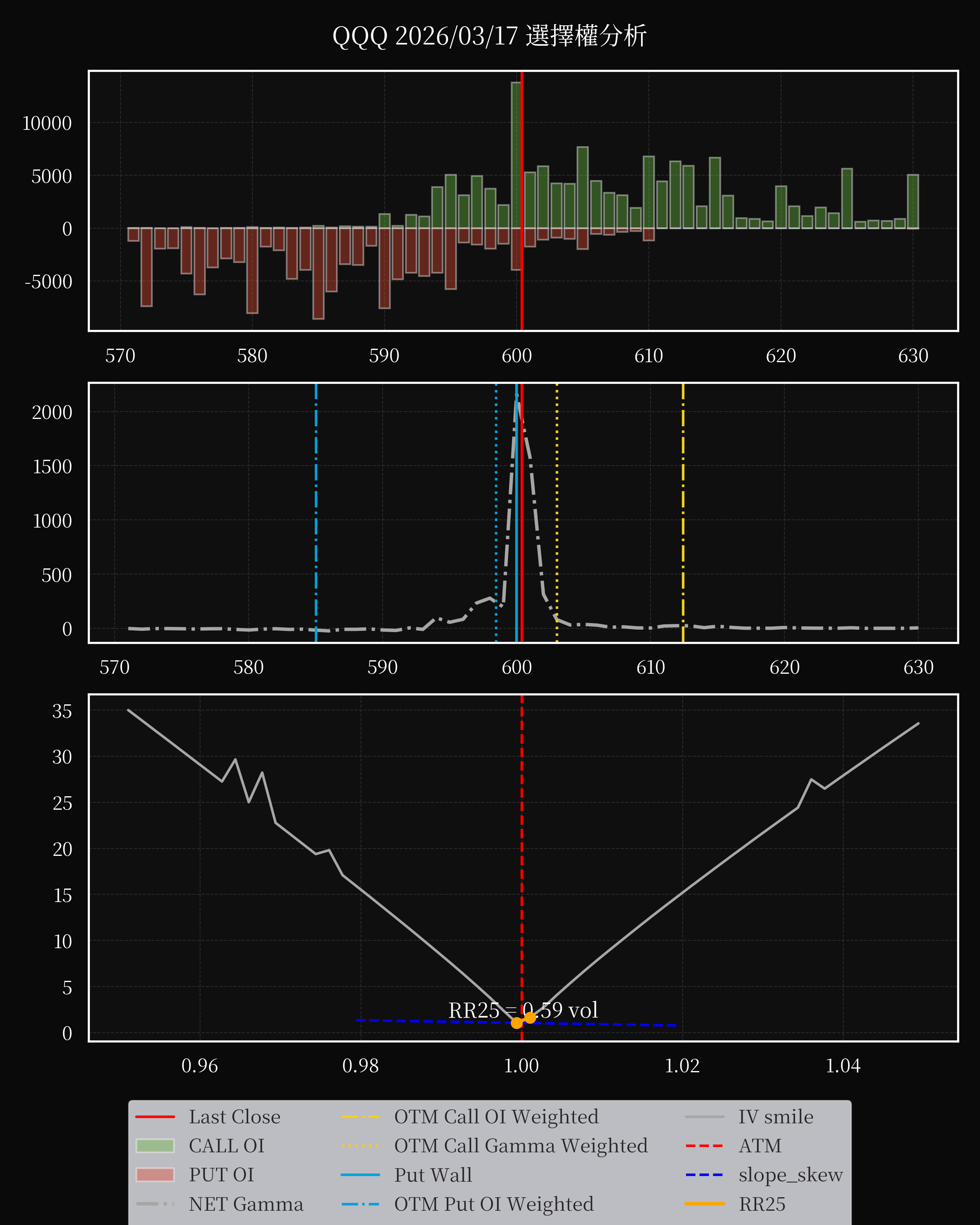Click the OTM Call OI Weighted legend label
Image resolution: width=980 pixels, height=1225 pixels.
pyautogui.click(x=497, y=1116)
